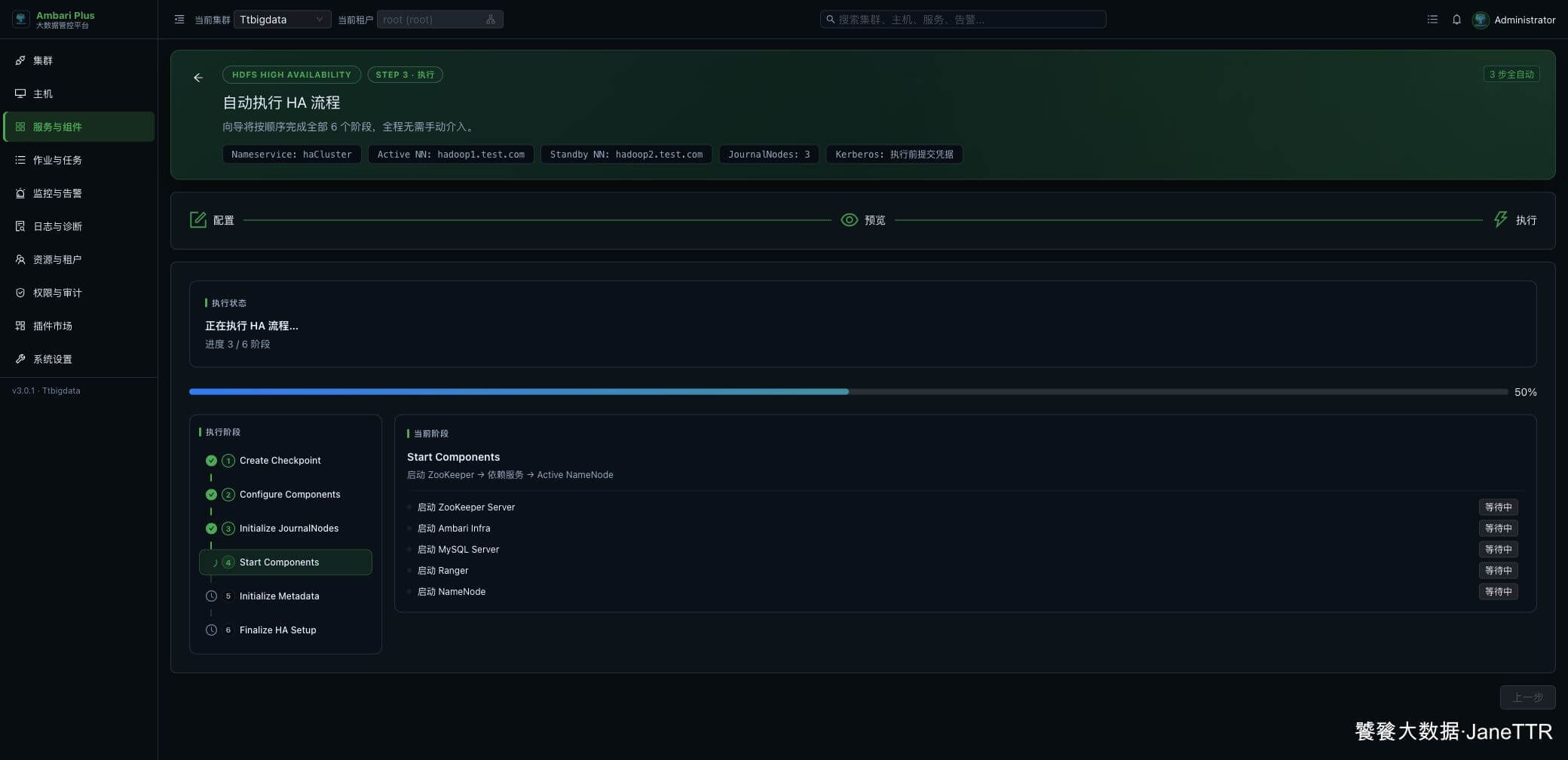1568x760 pixels.
Task: Click the JournalNodes: 3 chip
Action: [769, 155]
